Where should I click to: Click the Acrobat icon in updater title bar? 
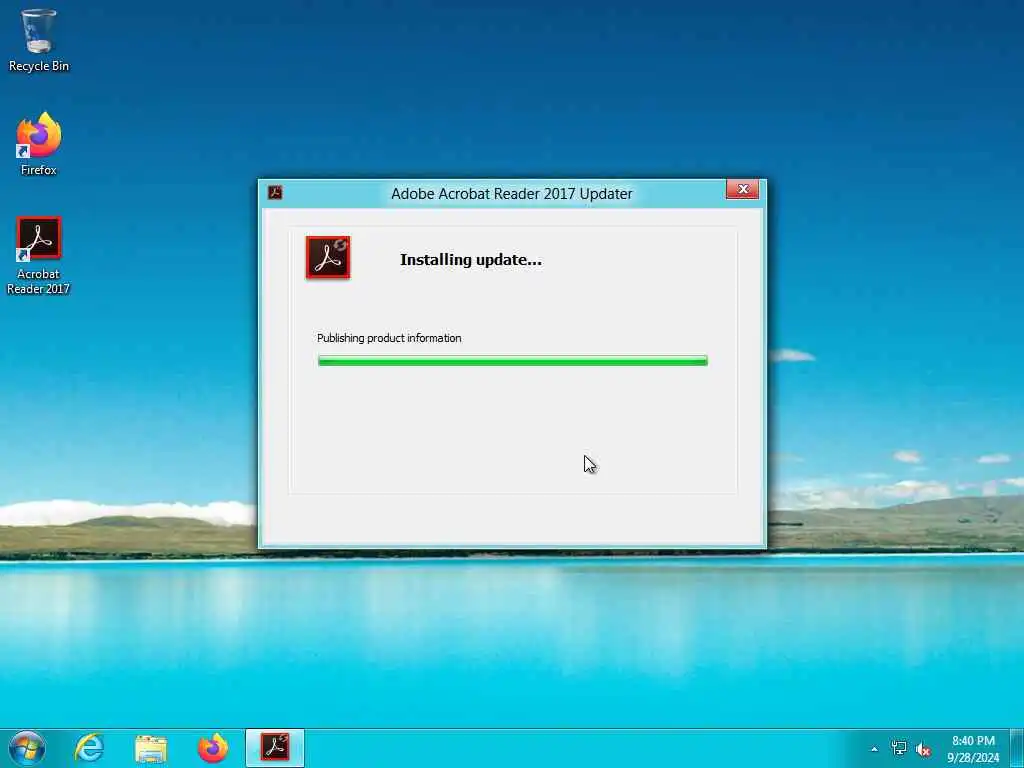click(x=275, y=193)
